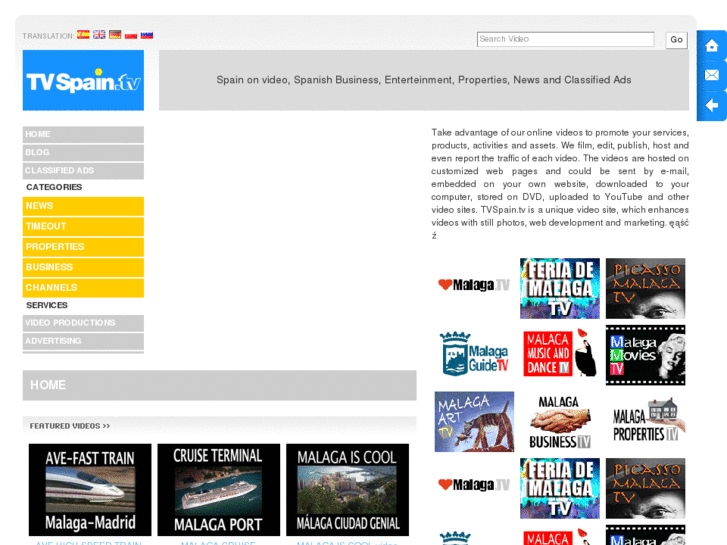
Task: Open the second Picasso Malaga TV logo
Action: point(645,488)
